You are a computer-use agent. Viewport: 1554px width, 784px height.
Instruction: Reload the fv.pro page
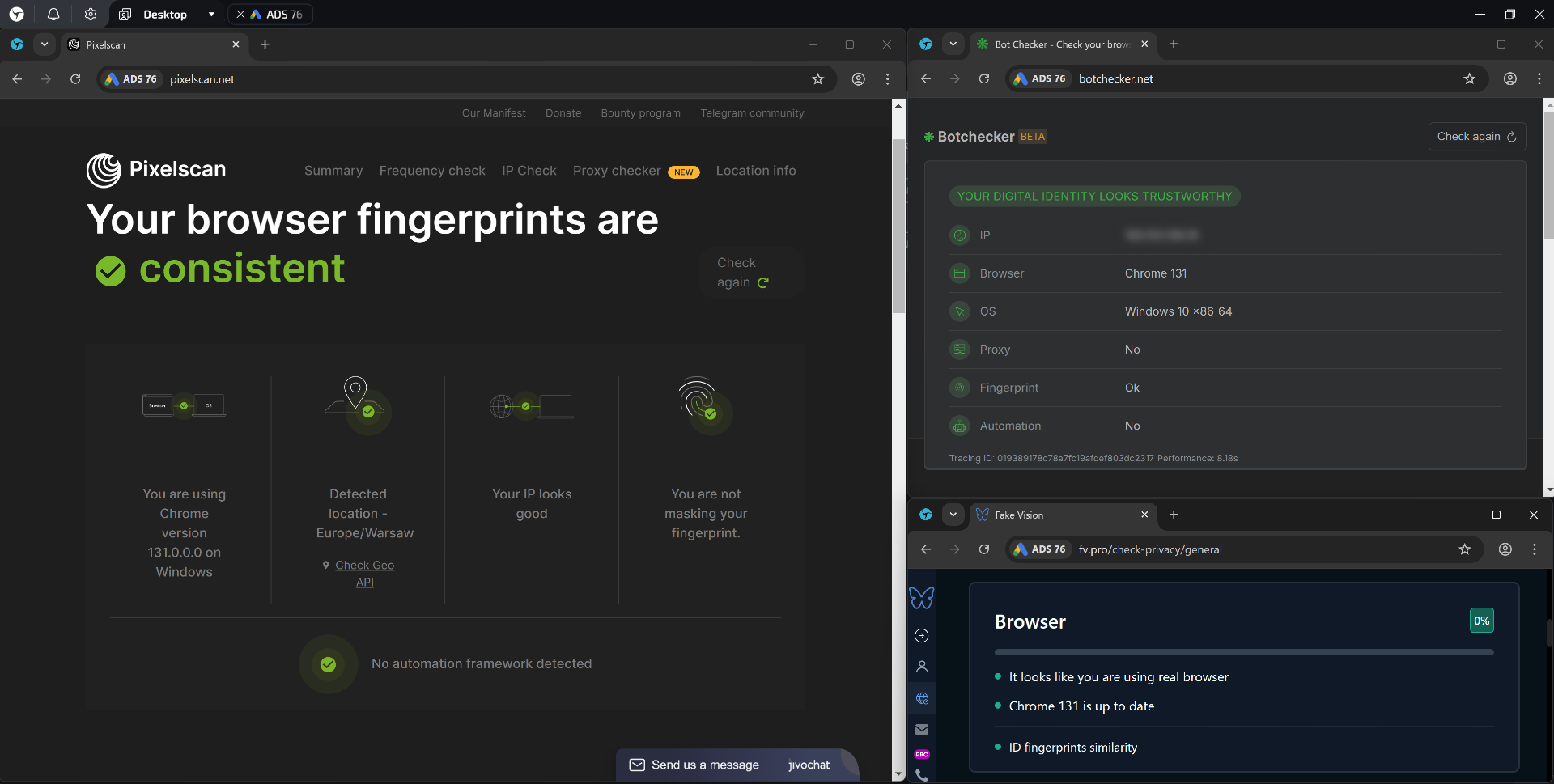[x=984, y=549]
